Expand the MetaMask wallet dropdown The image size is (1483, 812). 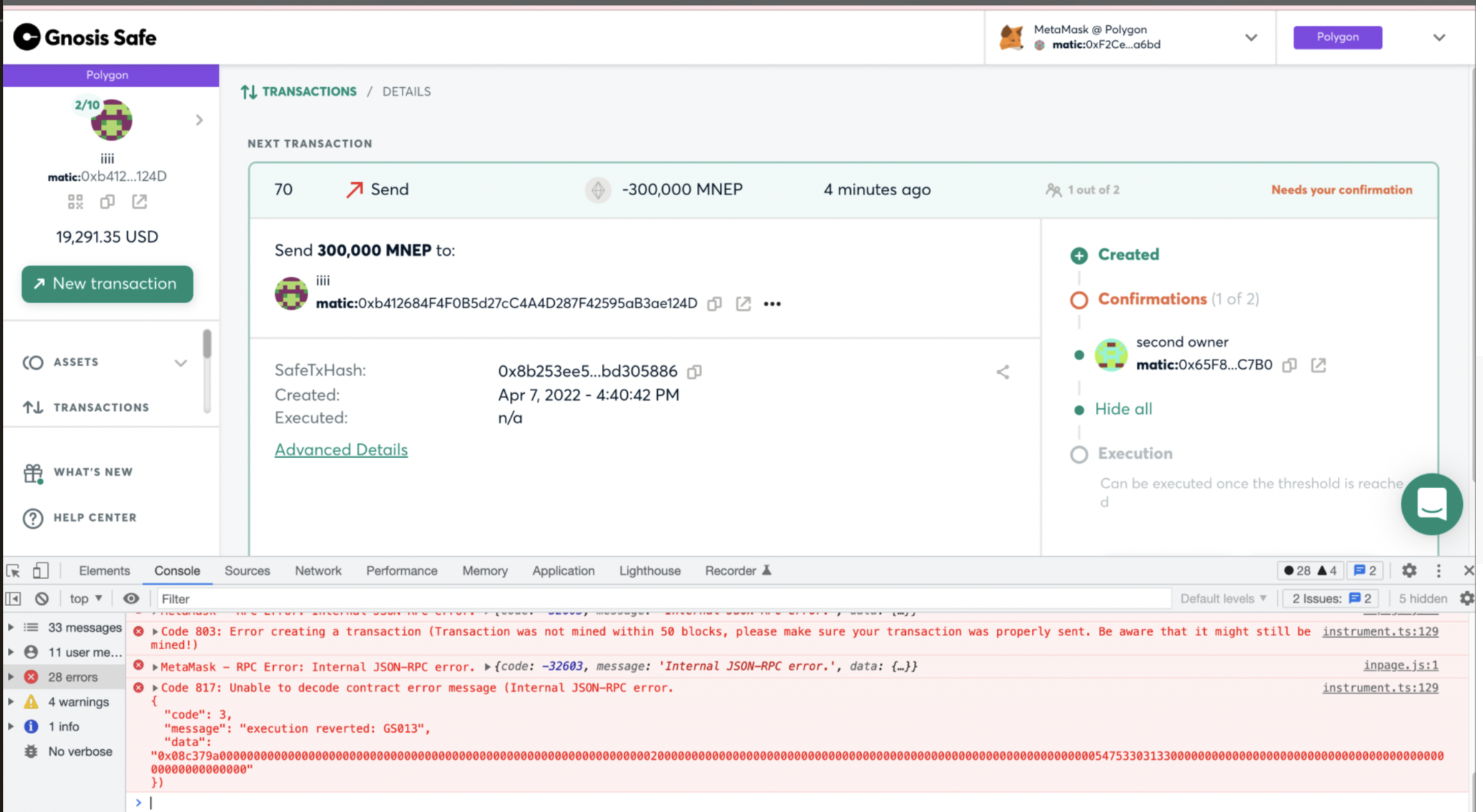coord(1251,37)
